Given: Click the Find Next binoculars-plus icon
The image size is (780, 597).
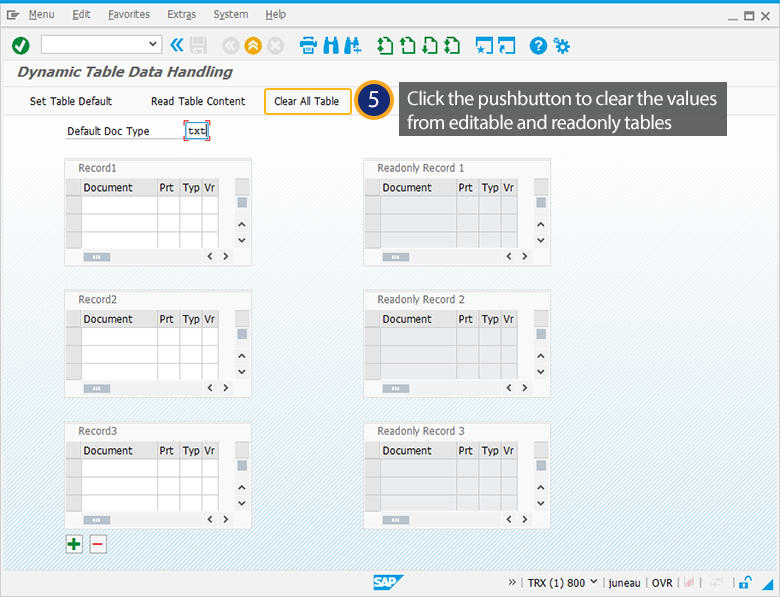Looking at the screenshot, I should (x=352, y=46).
